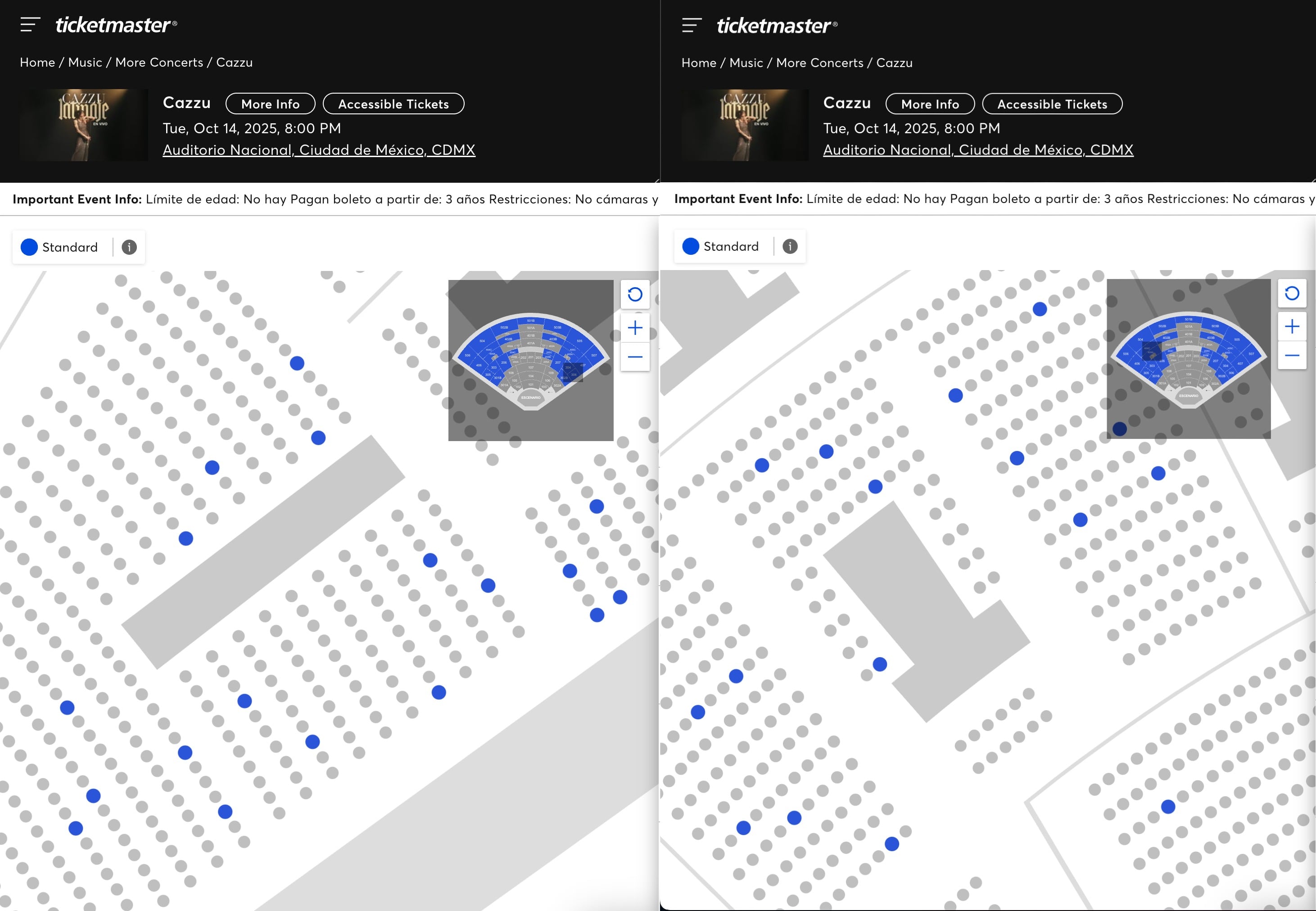Reset seat map view in right window
1316x911 pixels.
(x=1292, y=293)
